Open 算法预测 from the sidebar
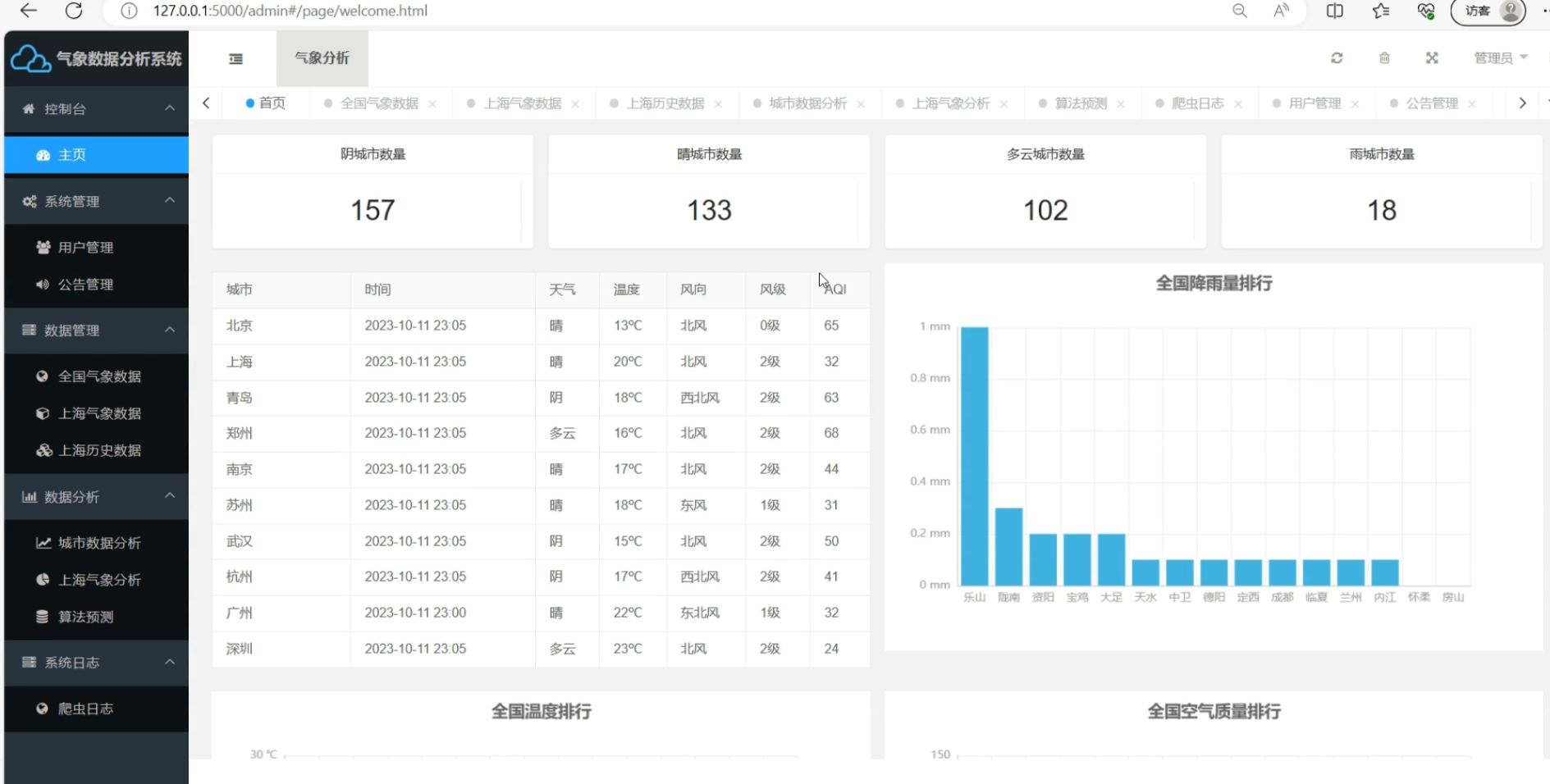1550x784 pixels. (x=96, y=617)
